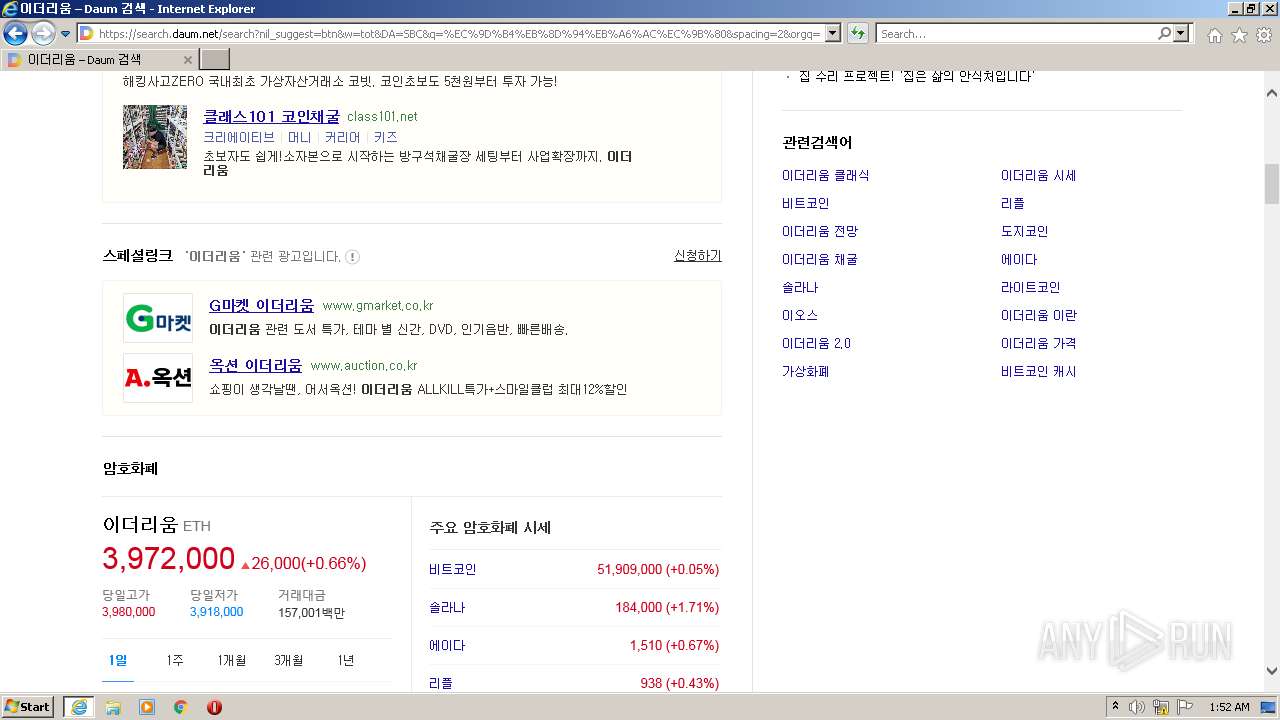The height and width of the screenshot is (720, 1280).
Task: Select the 1주 chart period tab
Action: click(174, 660)
